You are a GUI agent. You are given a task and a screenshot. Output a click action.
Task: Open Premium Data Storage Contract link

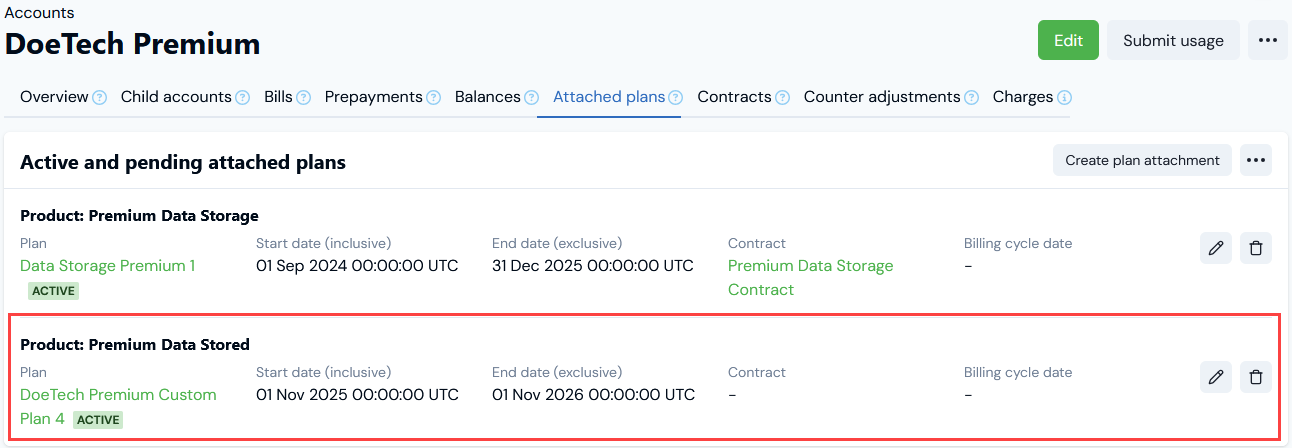pos(810,277)
